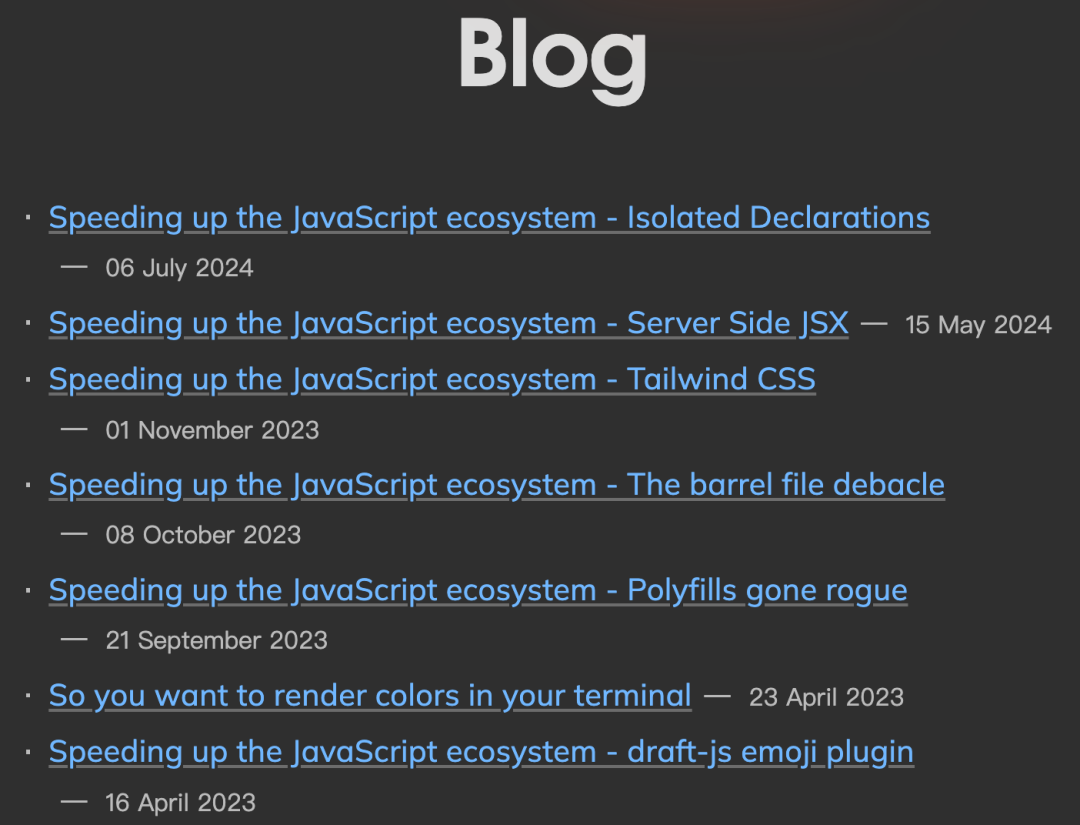
Task: Click the Blog page heading
Action: pyautogui.click(x=553, y=59)
